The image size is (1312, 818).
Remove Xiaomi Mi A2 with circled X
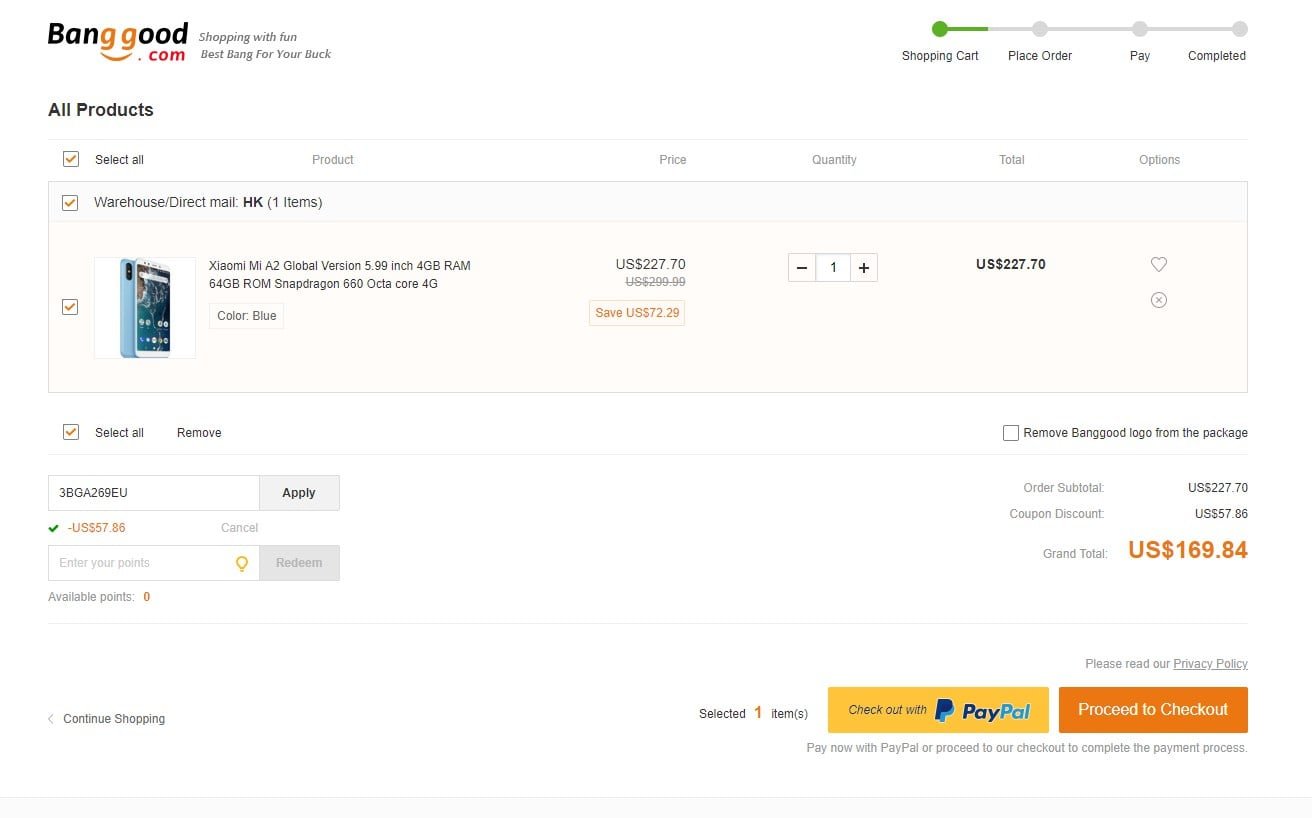tap(1159, 300)
